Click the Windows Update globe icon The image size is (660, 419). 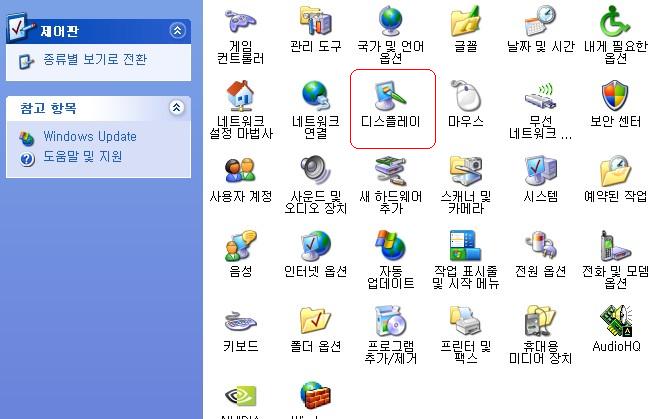point(27,138)
